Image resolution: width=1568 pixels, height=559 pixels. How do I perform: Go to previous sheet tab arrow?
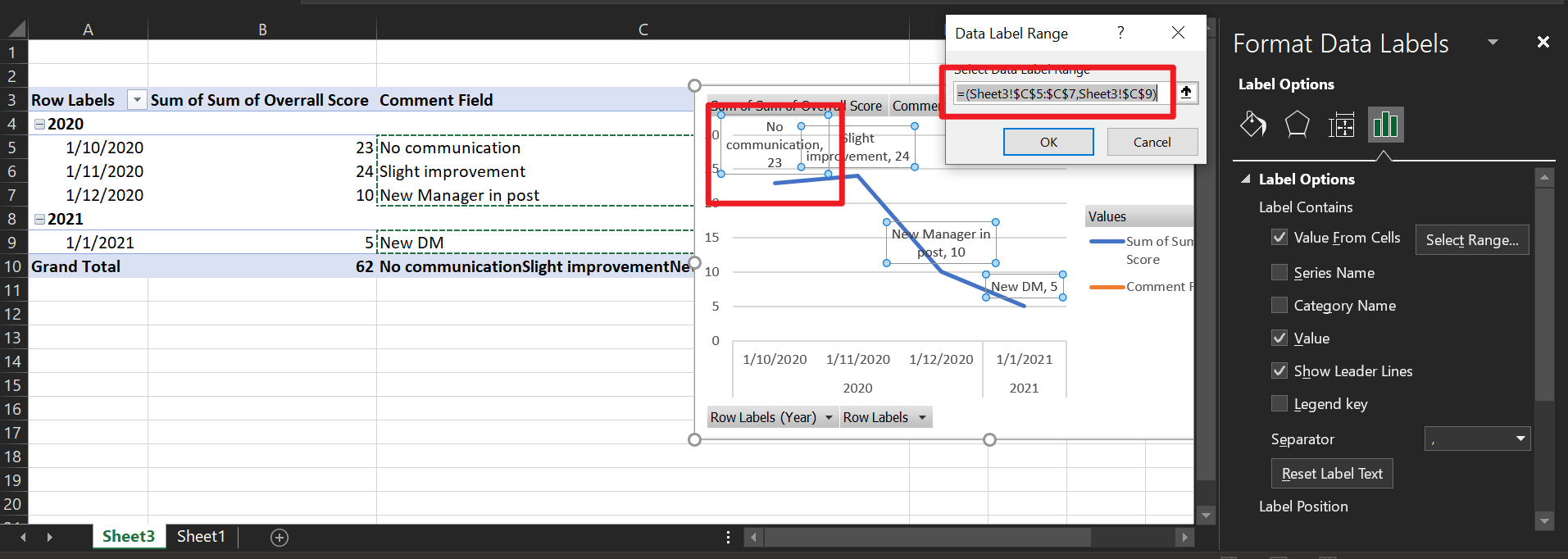pos(23,537)
